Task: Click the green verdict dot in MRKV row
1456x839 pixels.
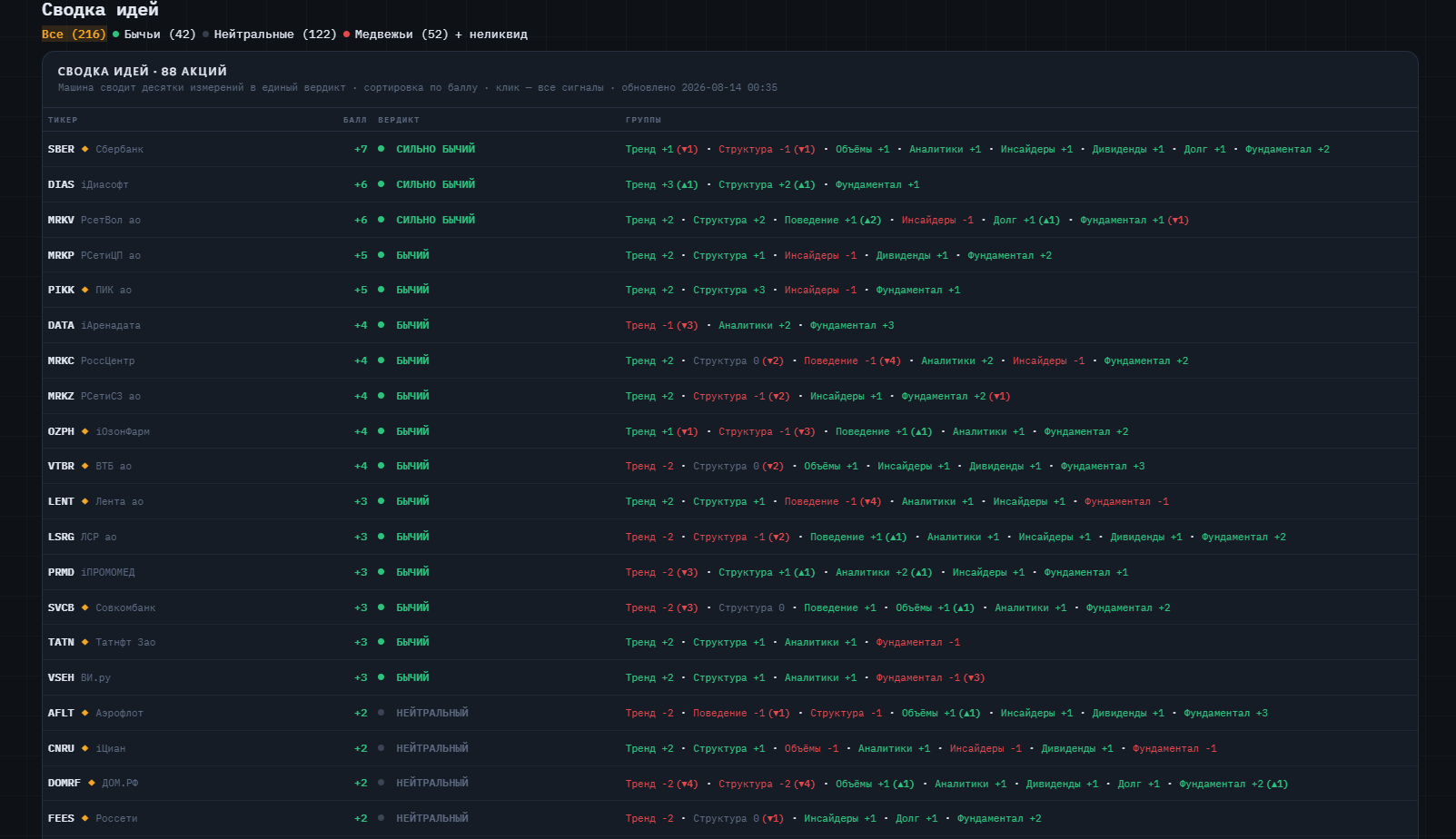Action: click(x=381, y=220)
